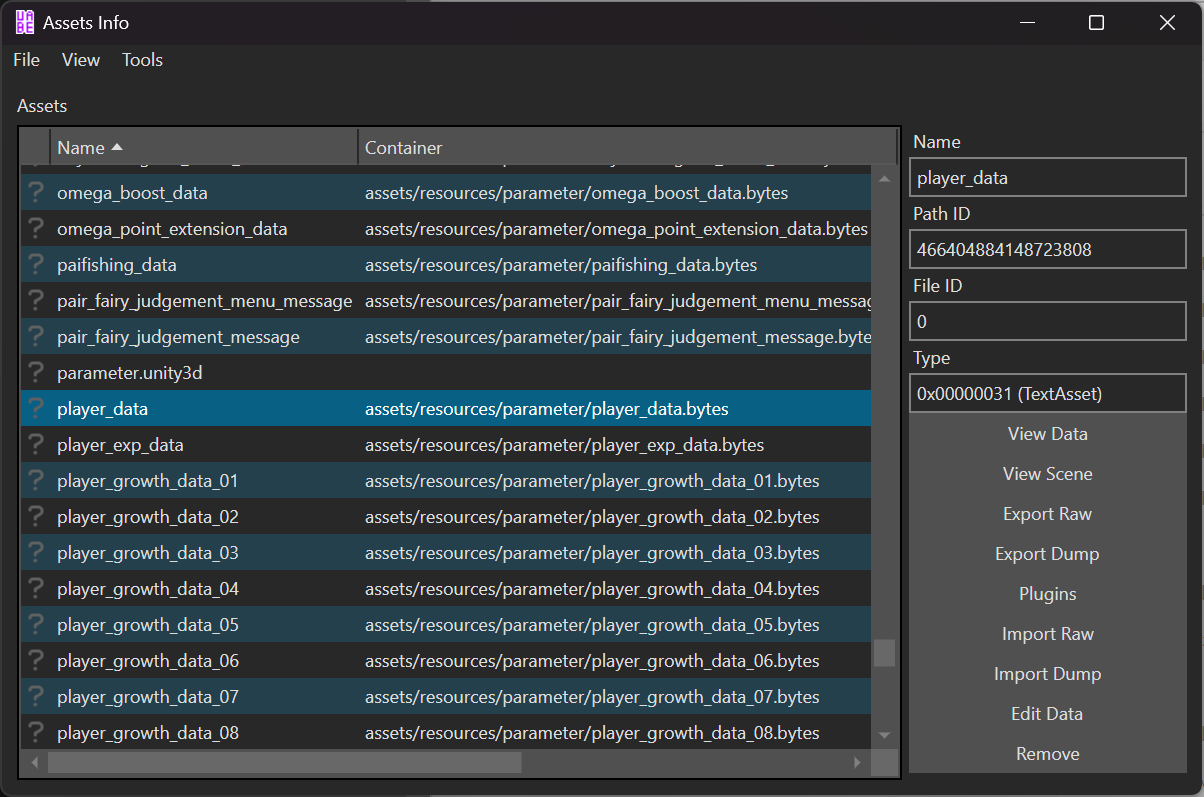Click the Import Dump button
Viewport: 1204px width, 797px height.
pyautogui.click(x=1047, y=674)
